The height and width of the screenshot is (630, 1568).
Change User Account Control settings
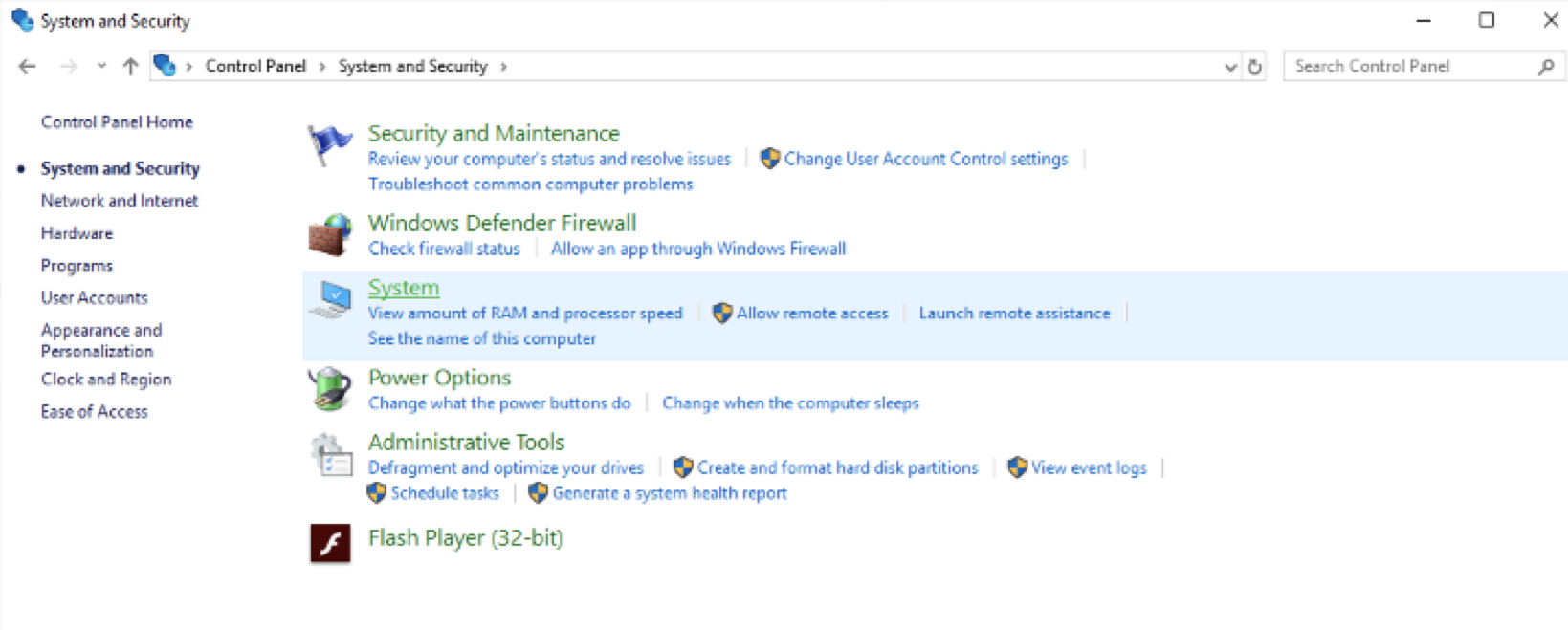pos(926,159)
